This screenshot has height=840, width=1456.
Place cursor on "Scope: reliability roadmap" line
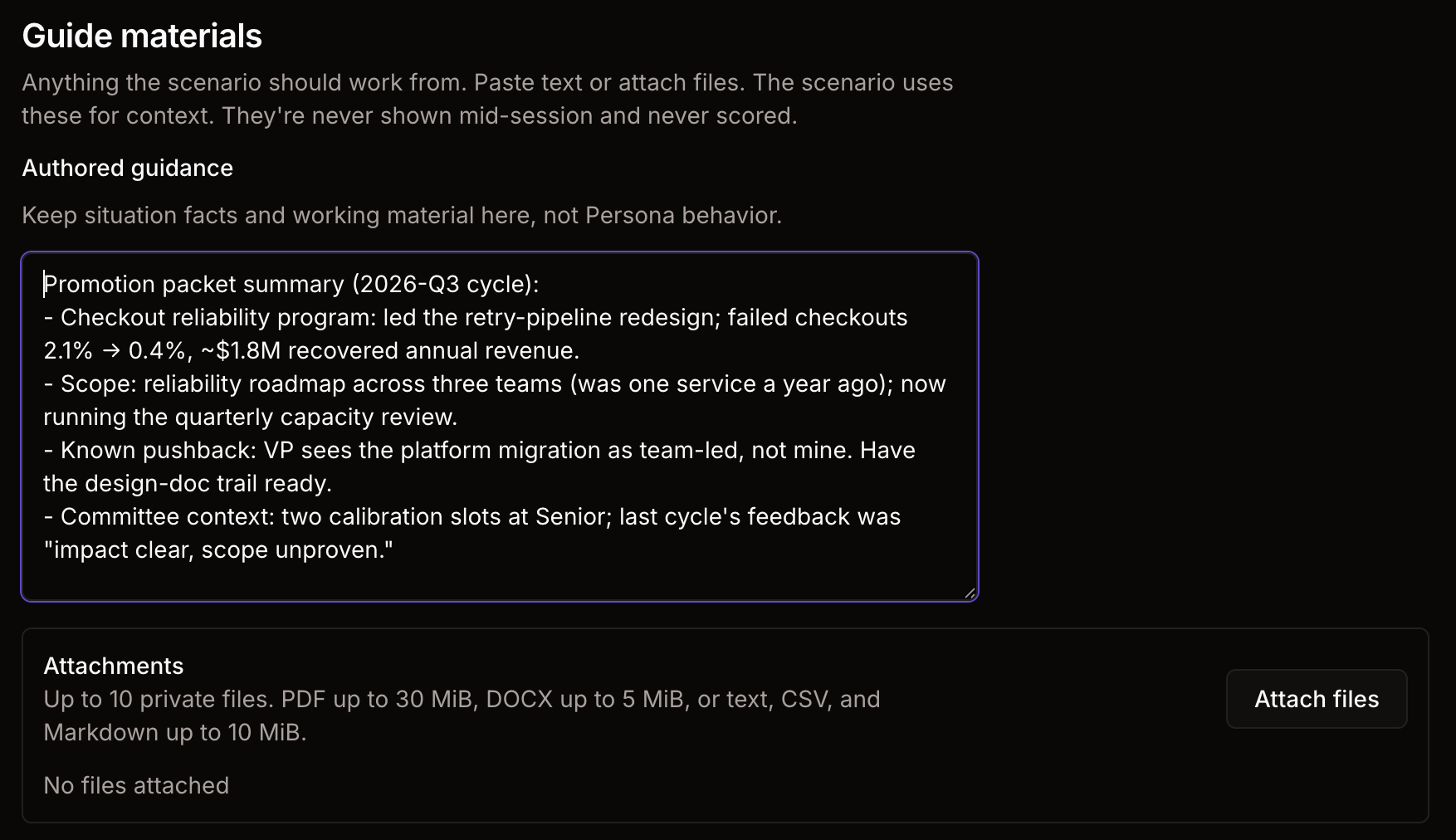tap(495, 383)
